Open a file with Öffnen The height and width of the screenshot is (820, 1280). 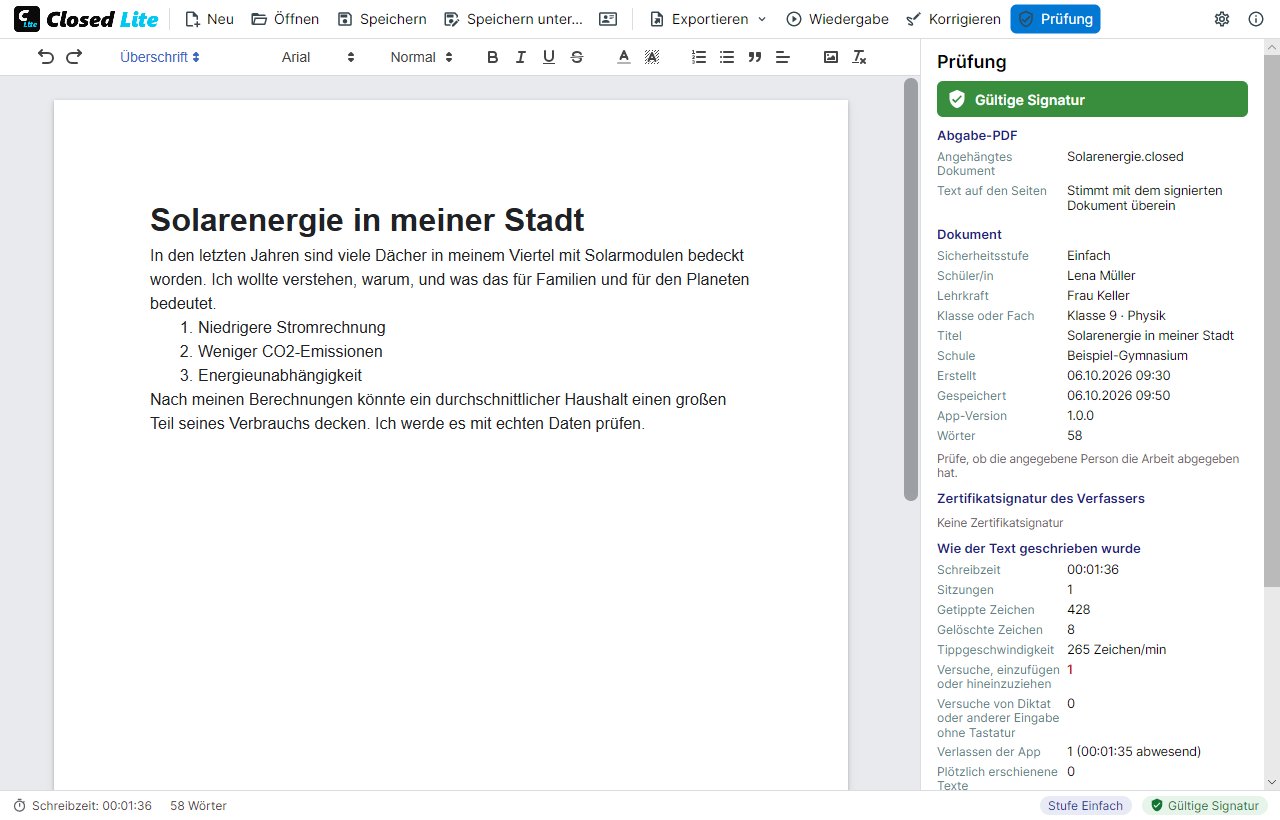(x=285, y=19)
